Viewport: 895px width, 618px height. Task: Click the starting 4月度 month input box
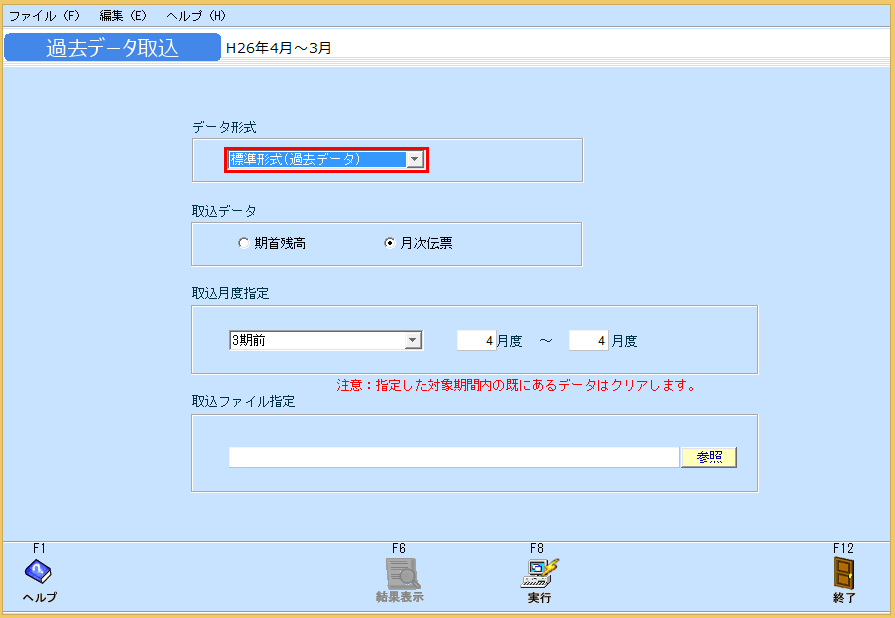pos(476,340)
